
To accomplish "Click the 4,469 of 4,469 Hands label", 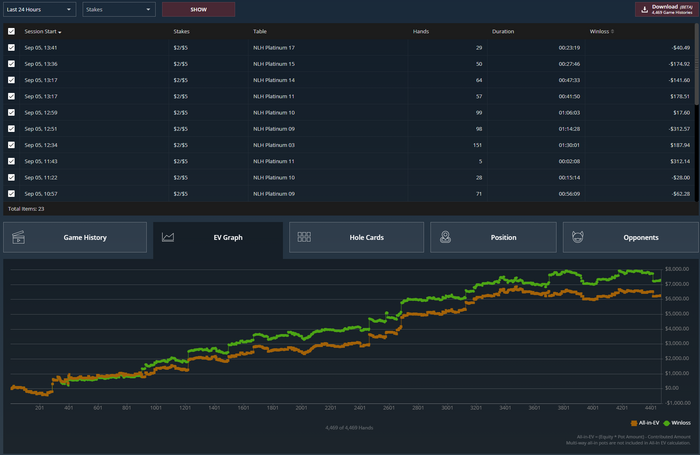I will (349, 428).
